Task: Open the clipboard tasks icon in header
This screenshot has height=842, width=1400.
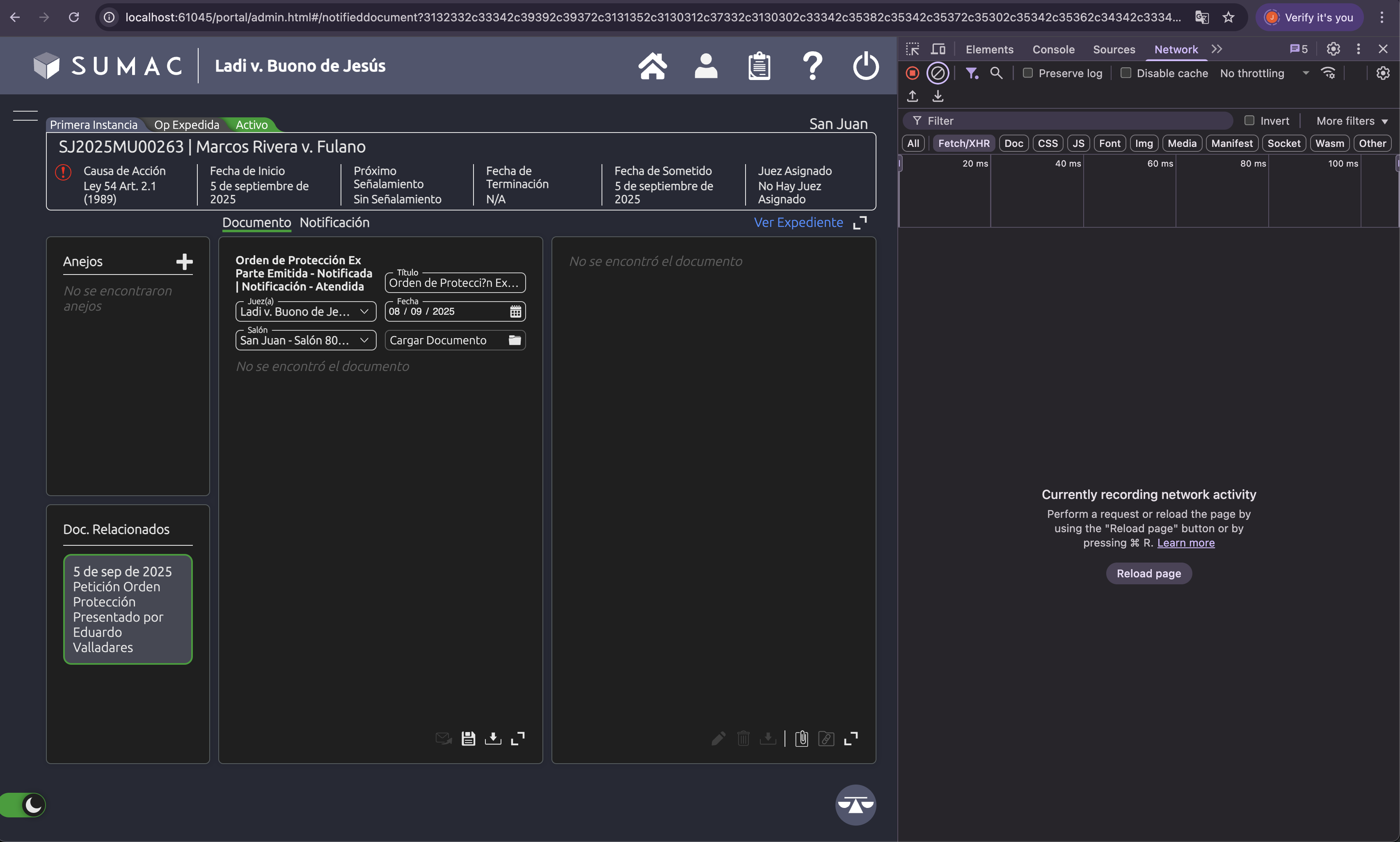Action: pyautogui.click(x=759, y=66)
